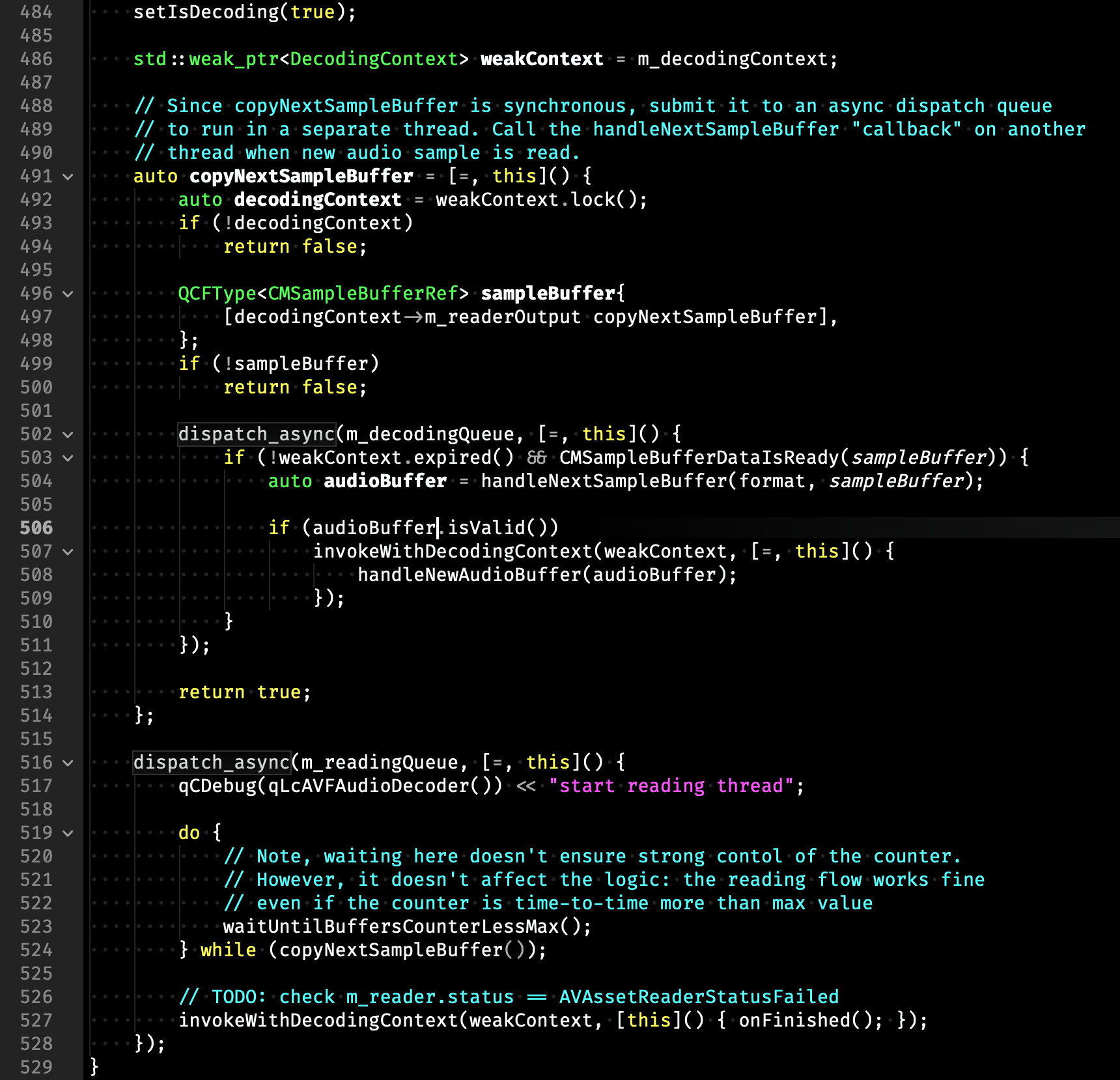Click the audioBuffer declaration on line 504

click(385, 481)
